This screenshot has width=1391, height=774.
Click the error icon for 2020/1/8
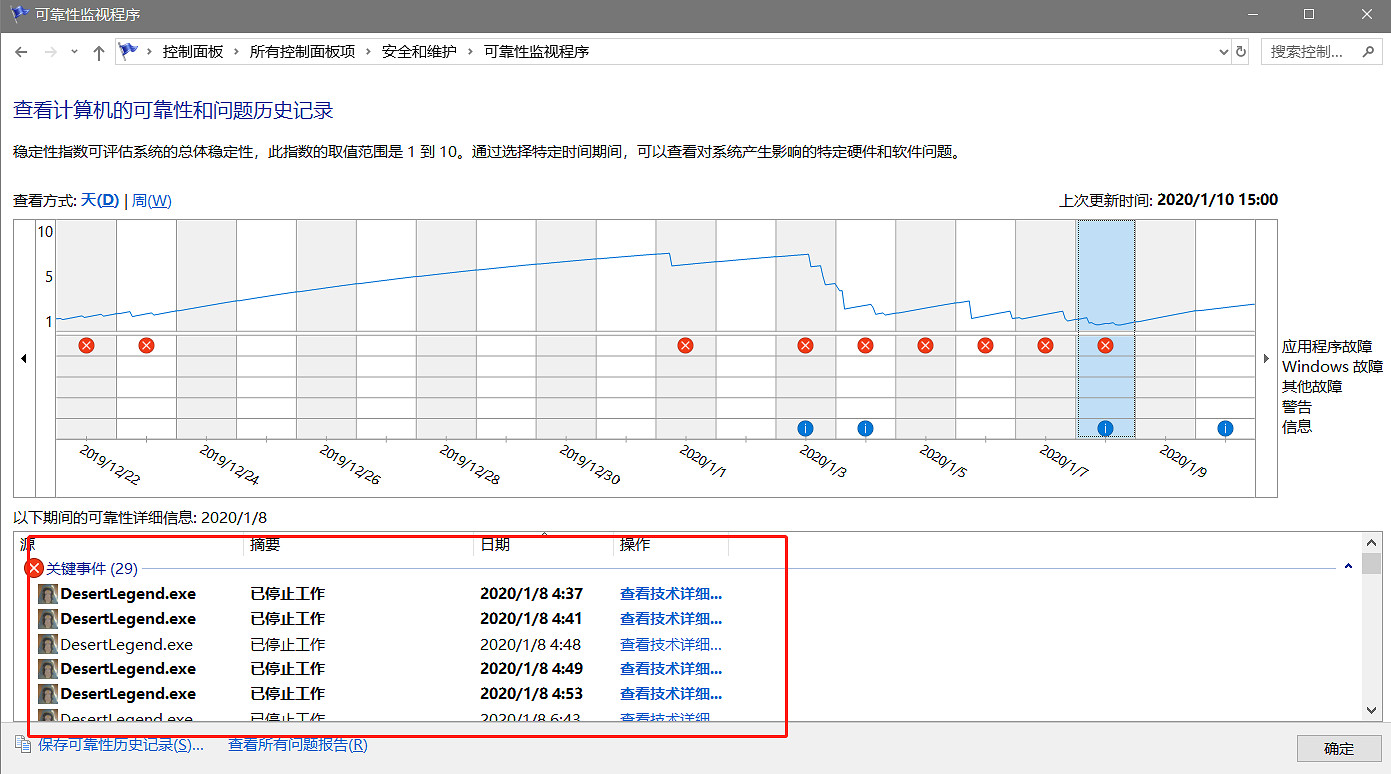pyautogui.click(x=1105, y=345)
